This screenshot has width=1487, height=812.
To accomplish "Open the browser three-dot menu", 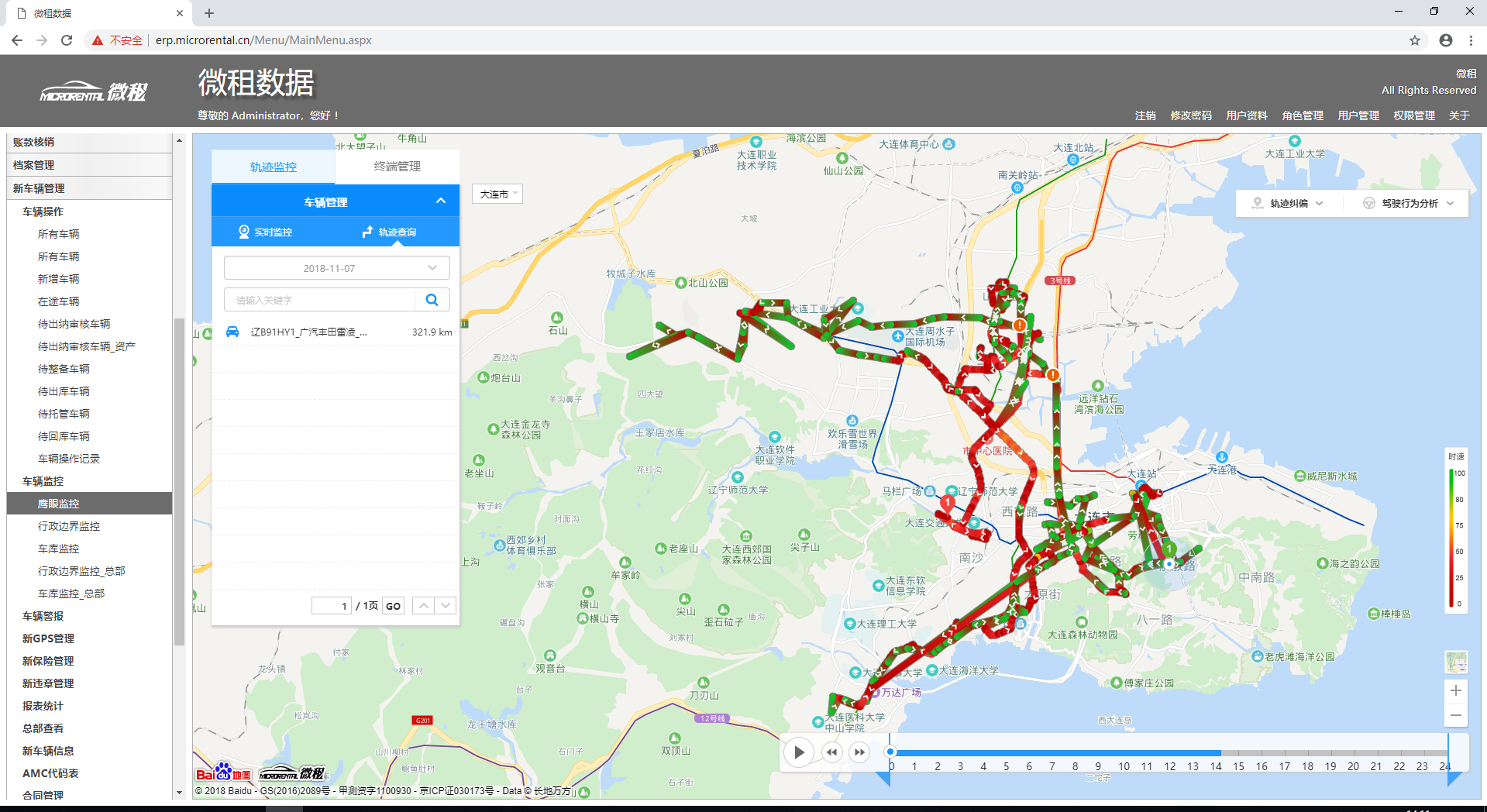I will point(1471,40).
